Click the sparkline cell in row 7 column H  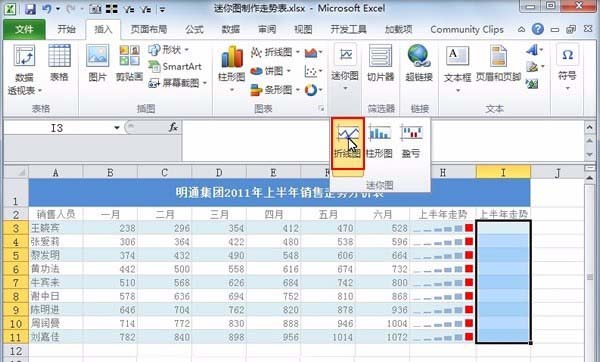443,282
